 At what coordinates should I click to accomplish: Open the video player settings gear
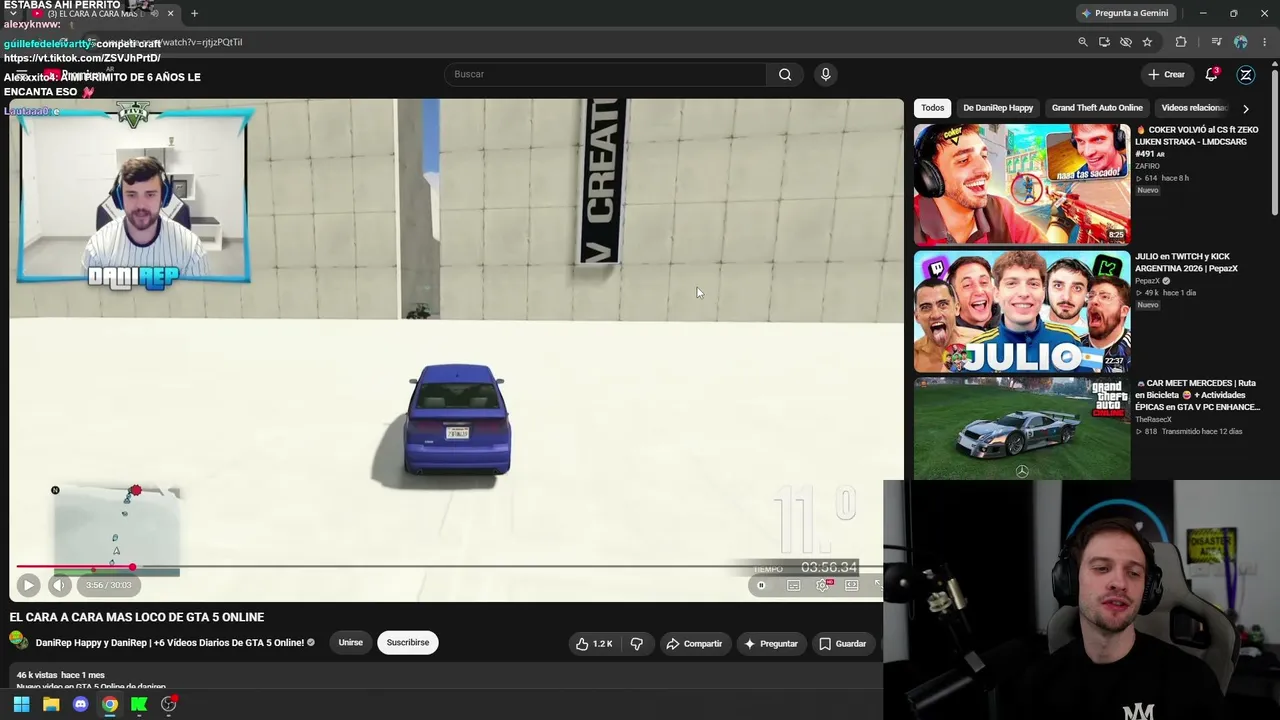click(x=823, y=585)
